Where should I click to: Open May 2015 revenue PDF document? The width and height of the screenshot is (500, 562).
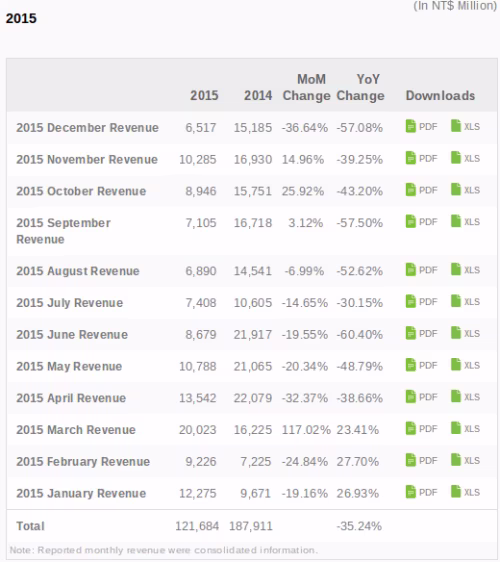422,365
